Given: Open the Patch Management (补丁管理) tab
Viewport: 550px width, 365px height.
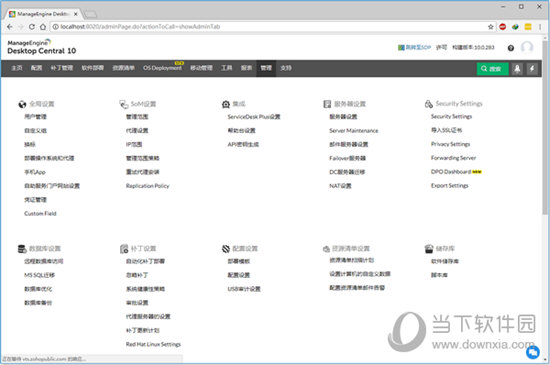Looking at the screenshot, I should (62, 68).
